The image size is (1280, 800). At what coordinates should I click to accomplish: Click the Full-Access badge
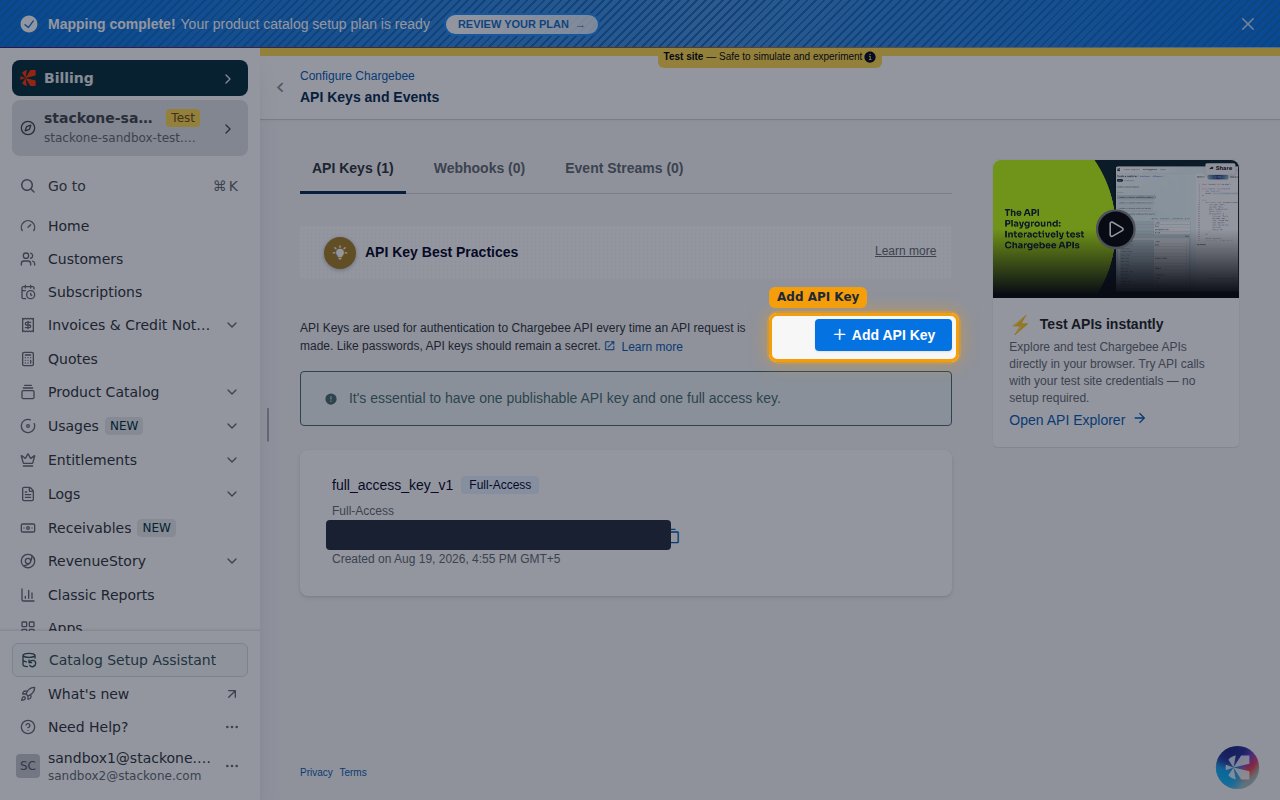pyautogui.click(x=500, y=485)
